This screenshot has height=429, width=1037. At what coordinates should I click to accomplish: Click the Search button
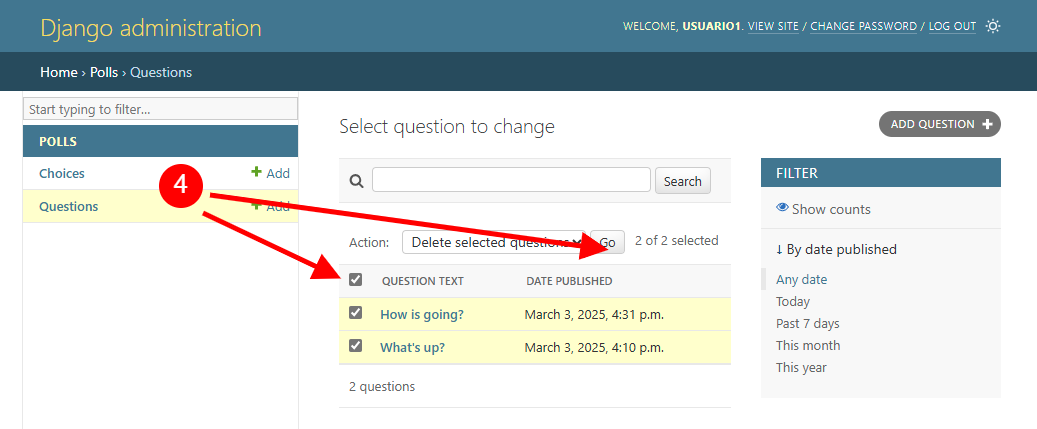click(x=683, y=181)
